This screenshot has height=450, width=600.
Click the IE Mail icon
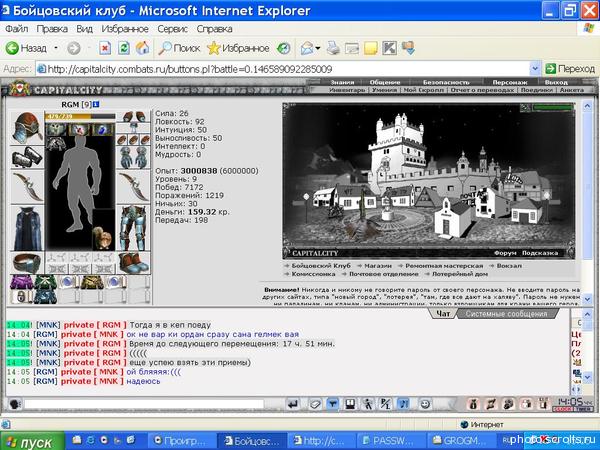pyautogui.click(x=307, y=48)
